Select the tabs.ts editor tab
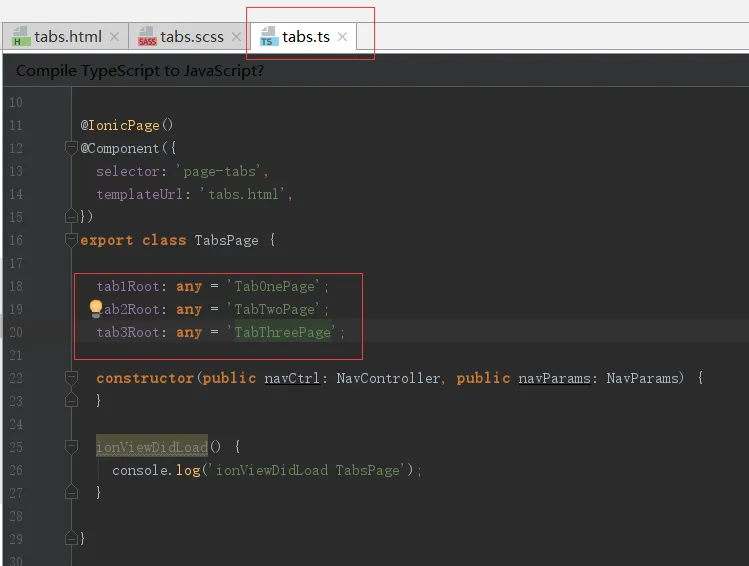The width and height of the screenshot is (749, 566). click(303, 36)
